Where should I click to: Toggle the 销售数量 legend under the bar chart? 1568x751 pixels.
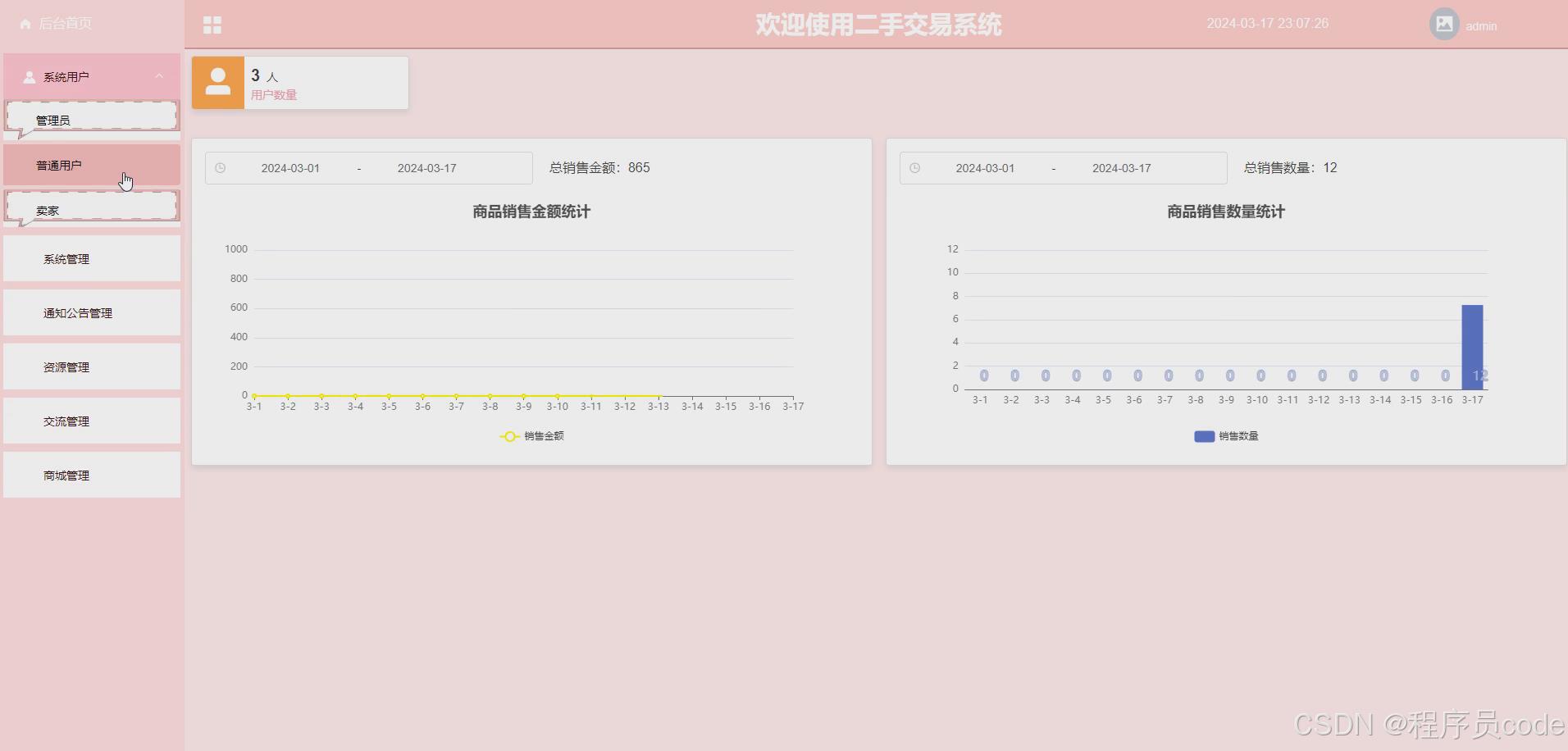tap(1226, 435)
